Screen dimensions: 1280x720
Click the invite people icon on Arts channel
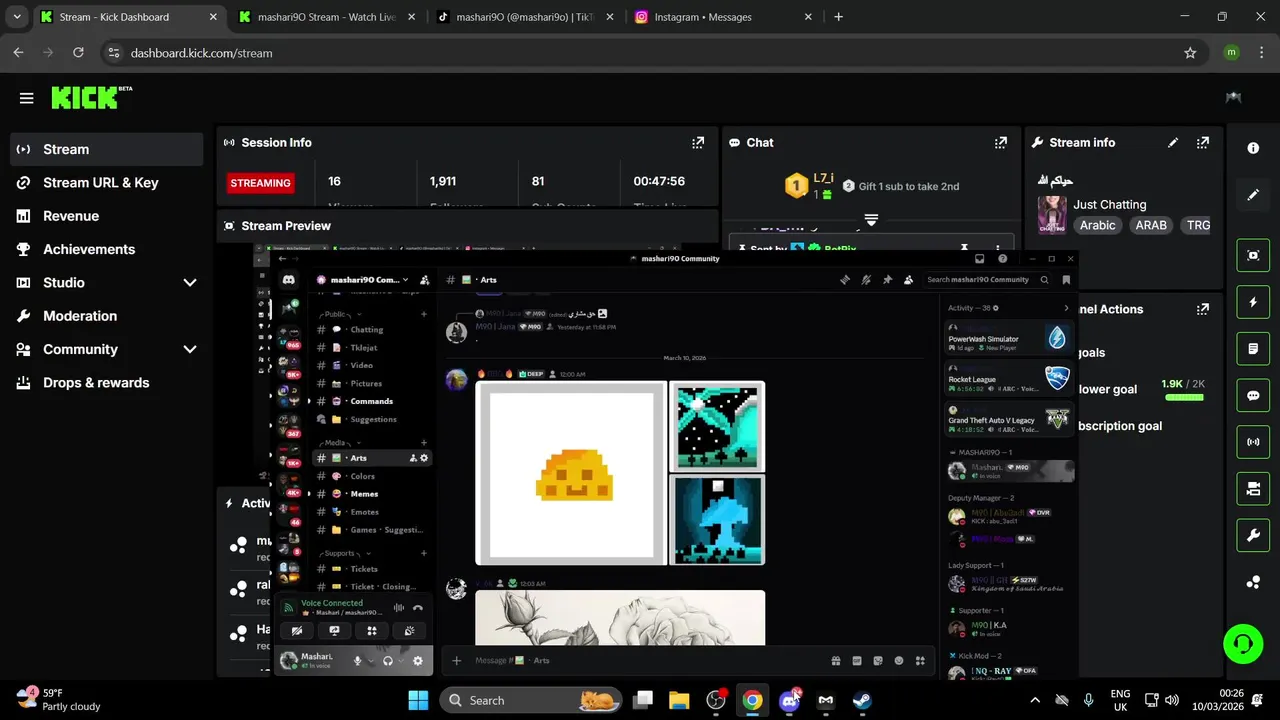click(413, 458)
